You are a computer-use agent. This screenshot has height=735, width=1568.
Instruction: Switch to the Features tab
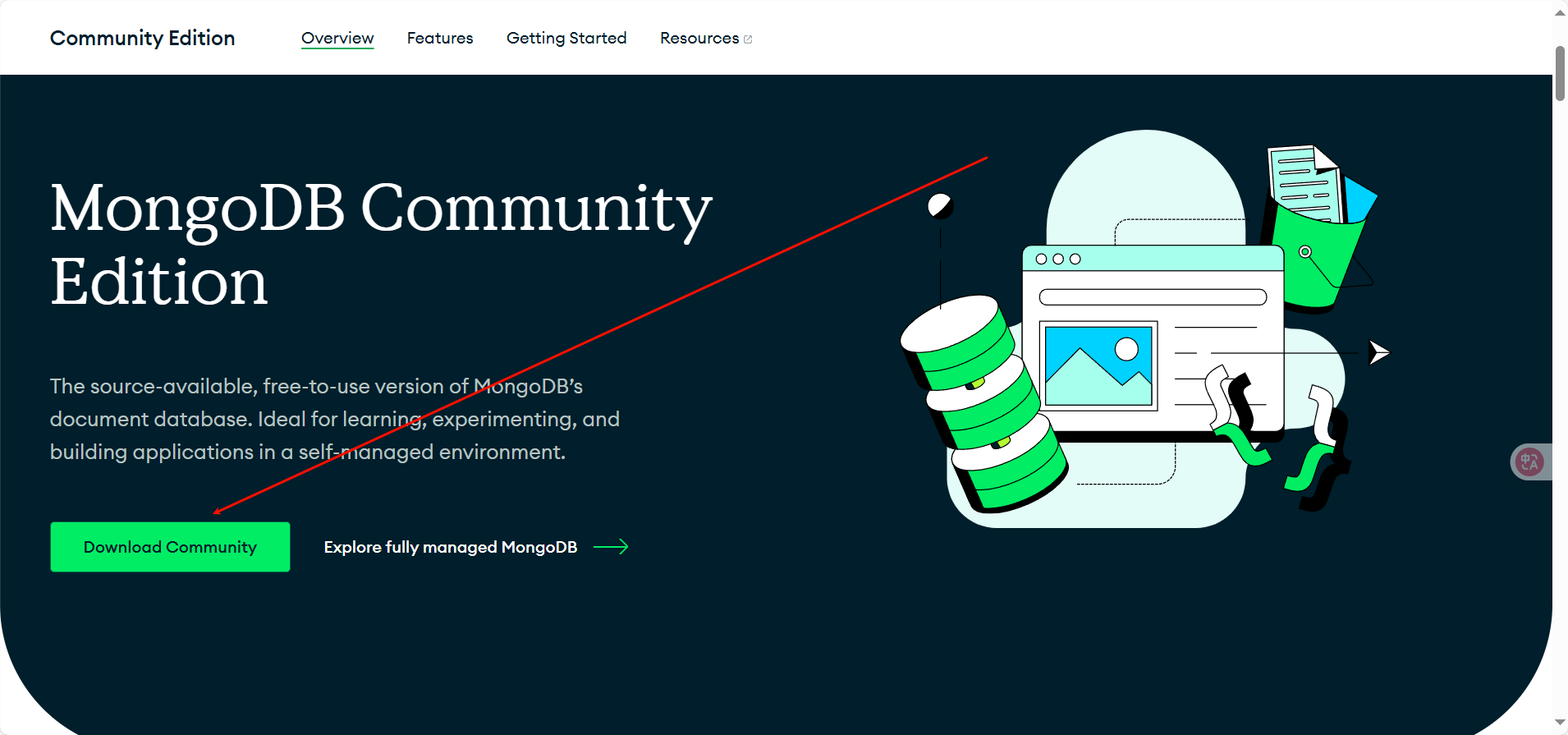tap(440, 38)
